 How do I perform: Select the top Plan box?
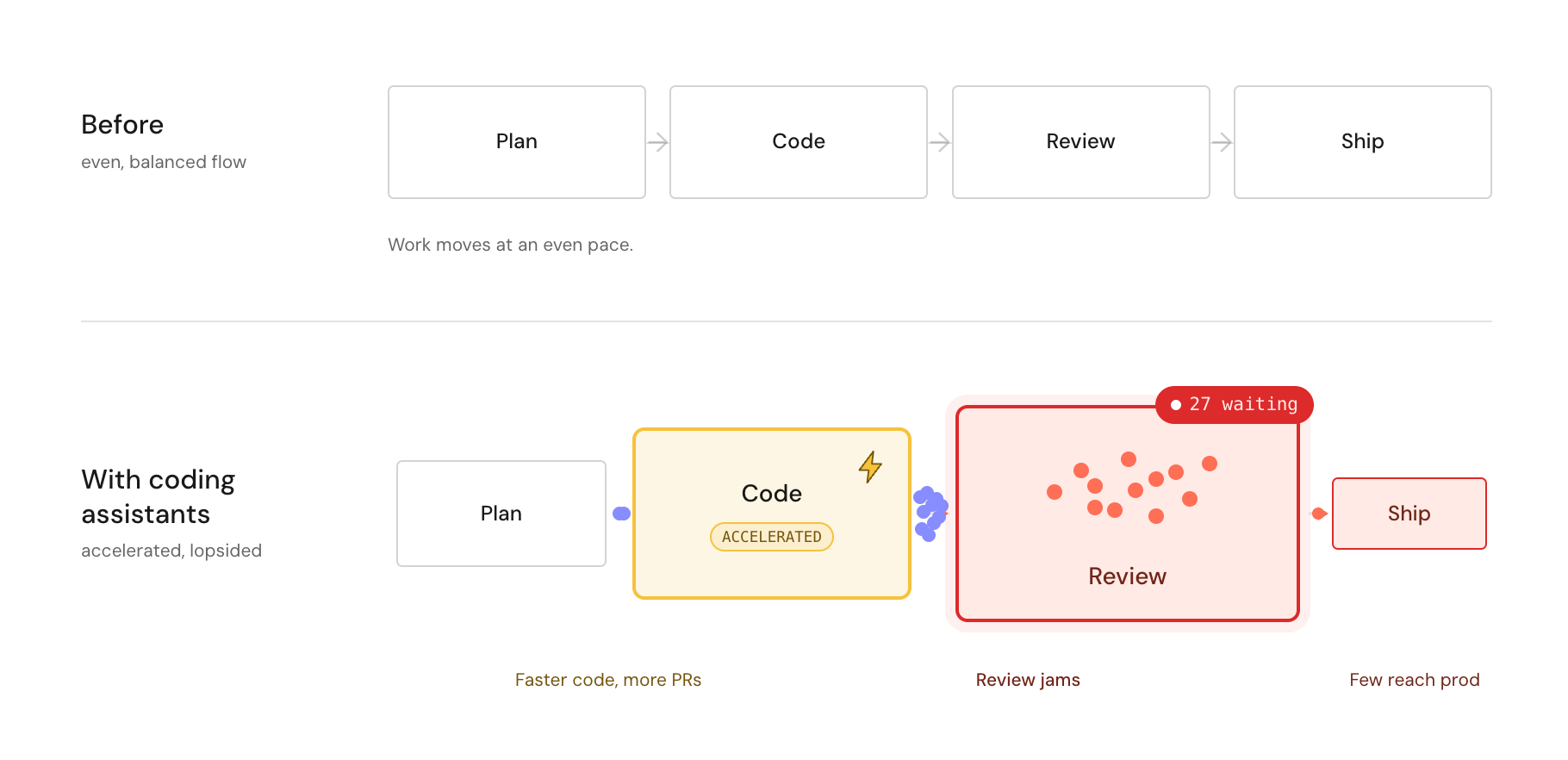tap(517, 142)
